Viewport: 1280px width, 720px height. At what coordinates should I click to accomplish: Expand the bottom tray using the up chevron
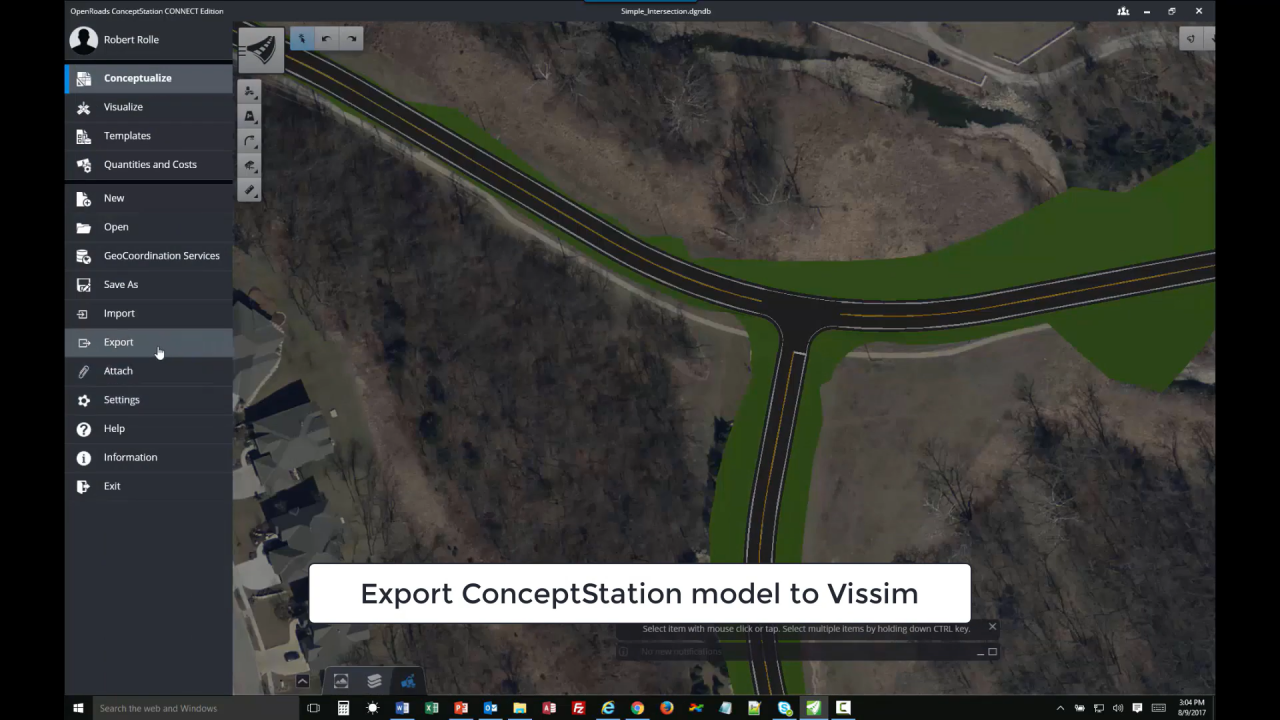click(302, 681)
